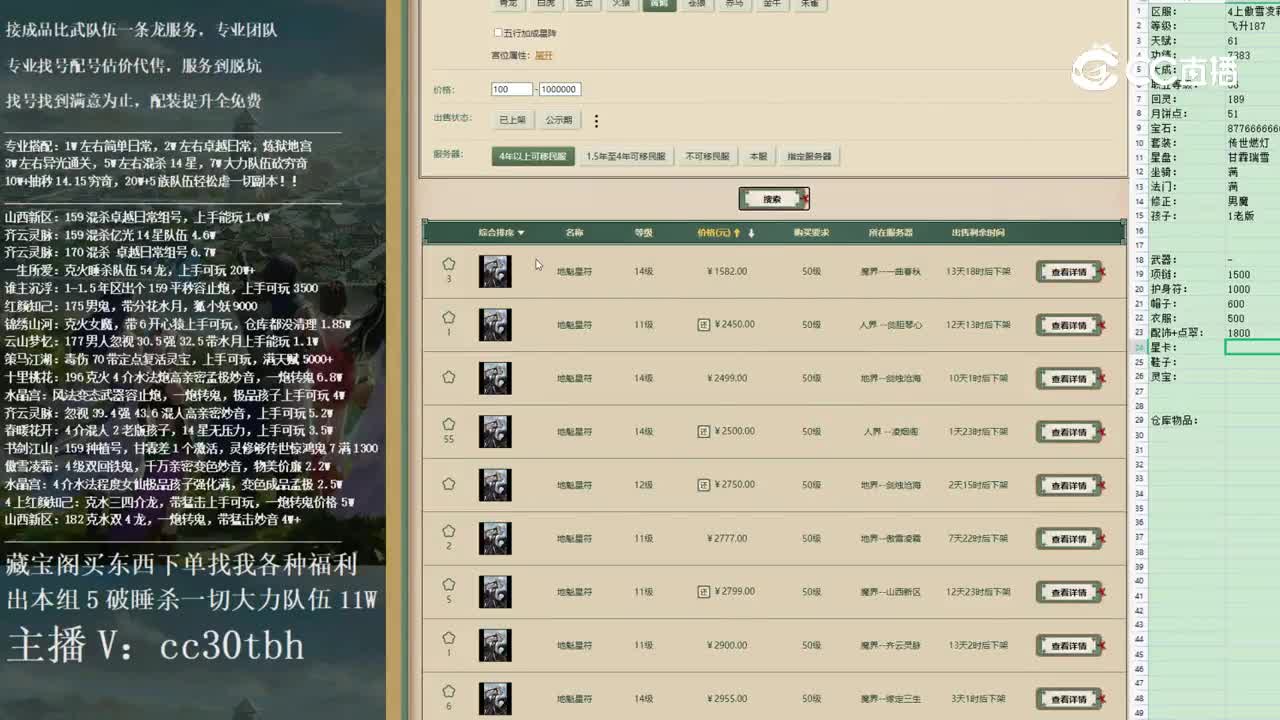
Task: Click the bargain icon beside ¥2450.00
Action: pyautogui.click(x=704, y=325)
